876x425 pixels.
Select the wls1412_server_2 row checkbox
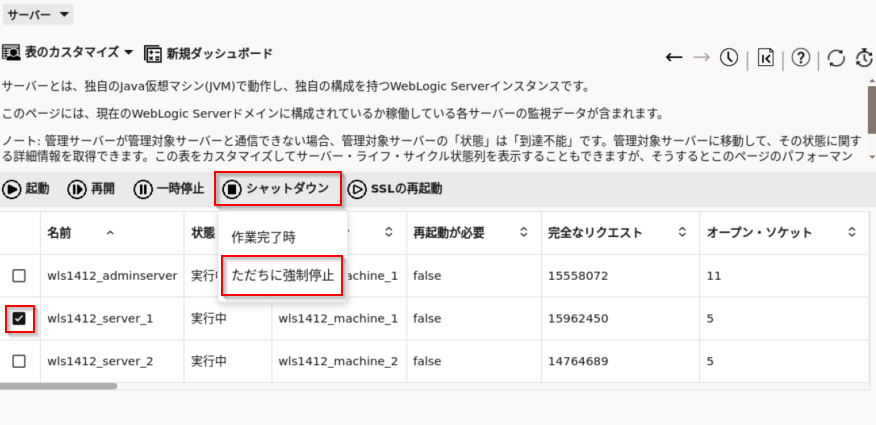(x=19, y=361)
